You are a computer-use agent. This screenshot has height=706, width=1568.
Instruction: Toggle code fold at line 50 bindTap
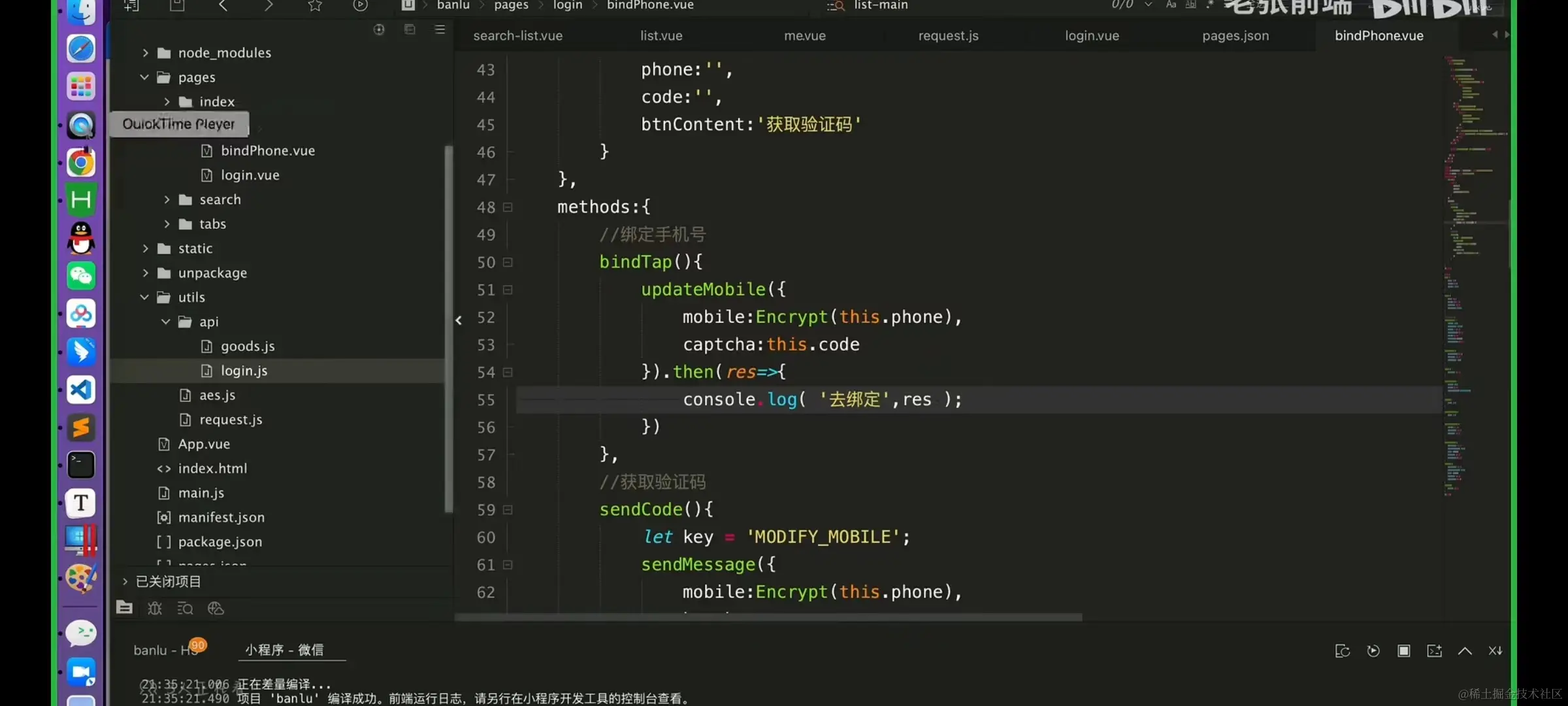pos(508,262)
